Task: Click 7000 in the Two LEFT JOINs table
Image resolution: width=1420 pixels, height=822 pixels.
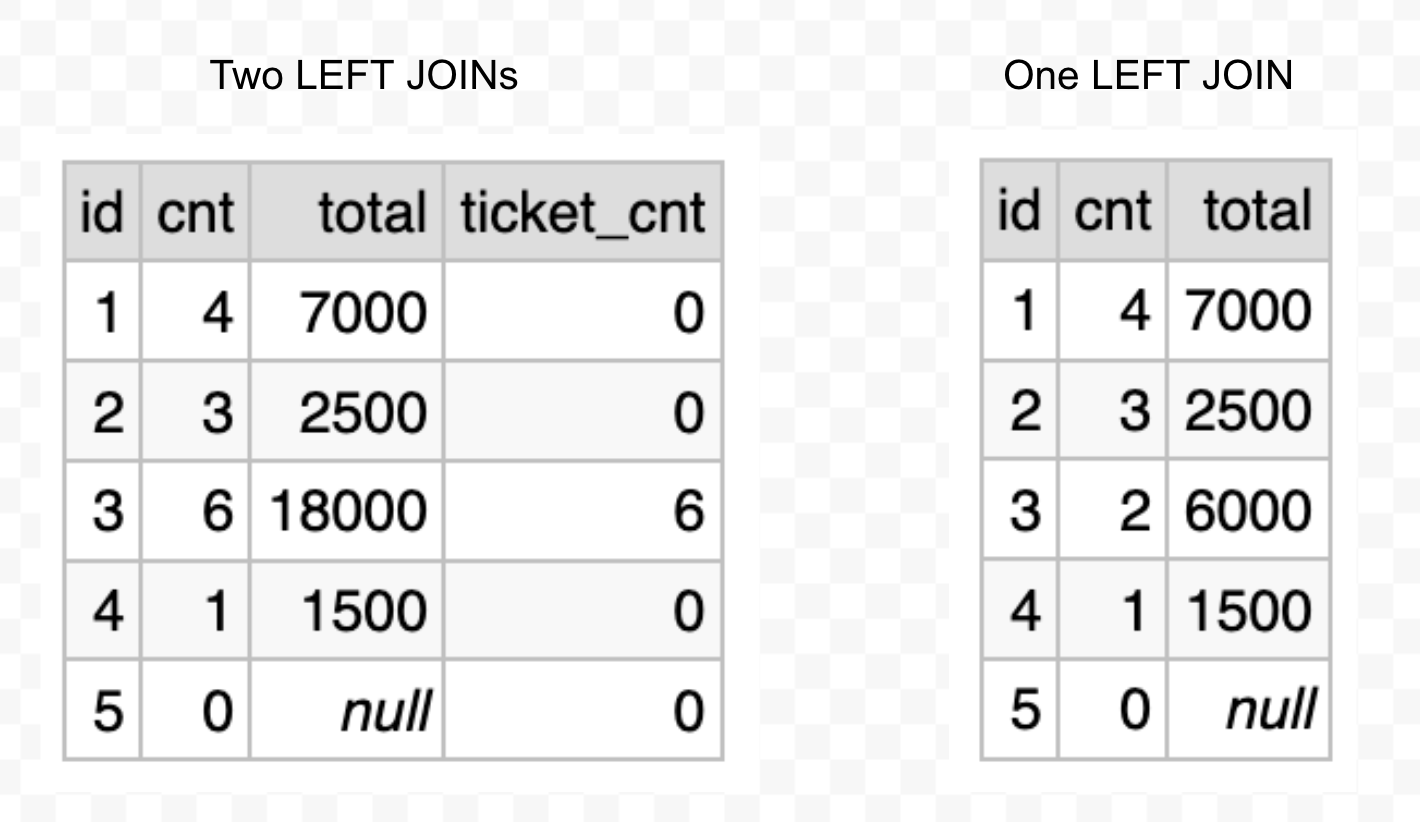Action: 362,312
